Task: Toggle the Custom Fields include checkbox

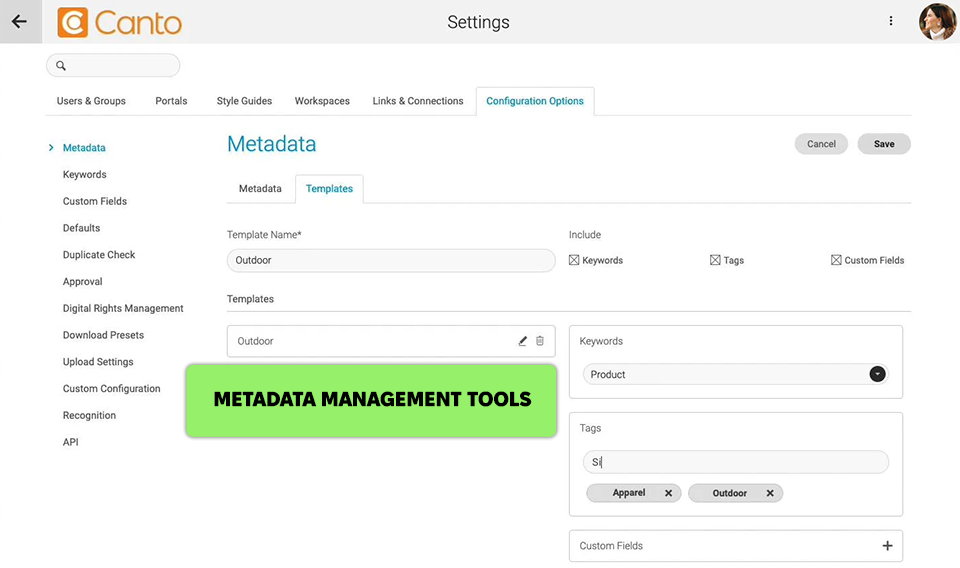Action: tap(836, 260)
